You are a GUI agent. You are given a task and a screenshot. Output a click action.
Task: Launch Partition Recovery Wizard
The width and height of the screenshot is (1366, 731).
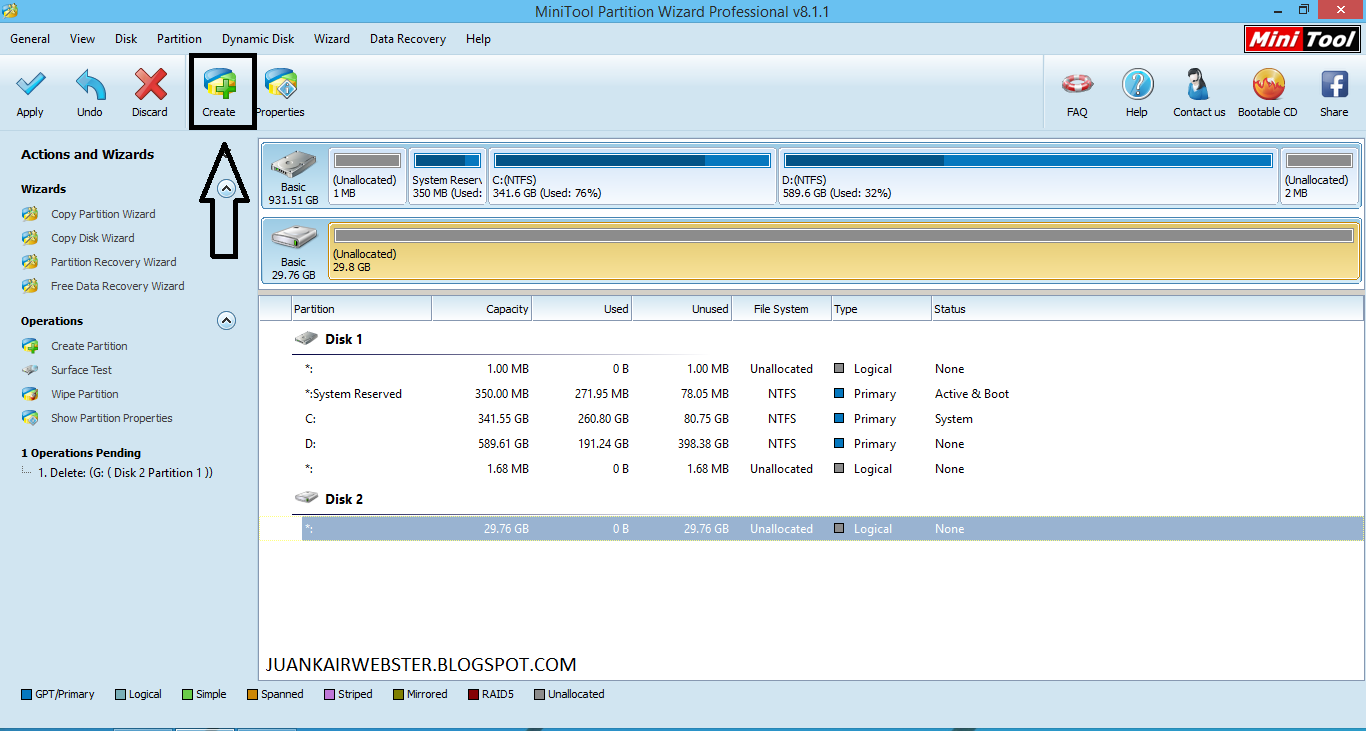114,262
